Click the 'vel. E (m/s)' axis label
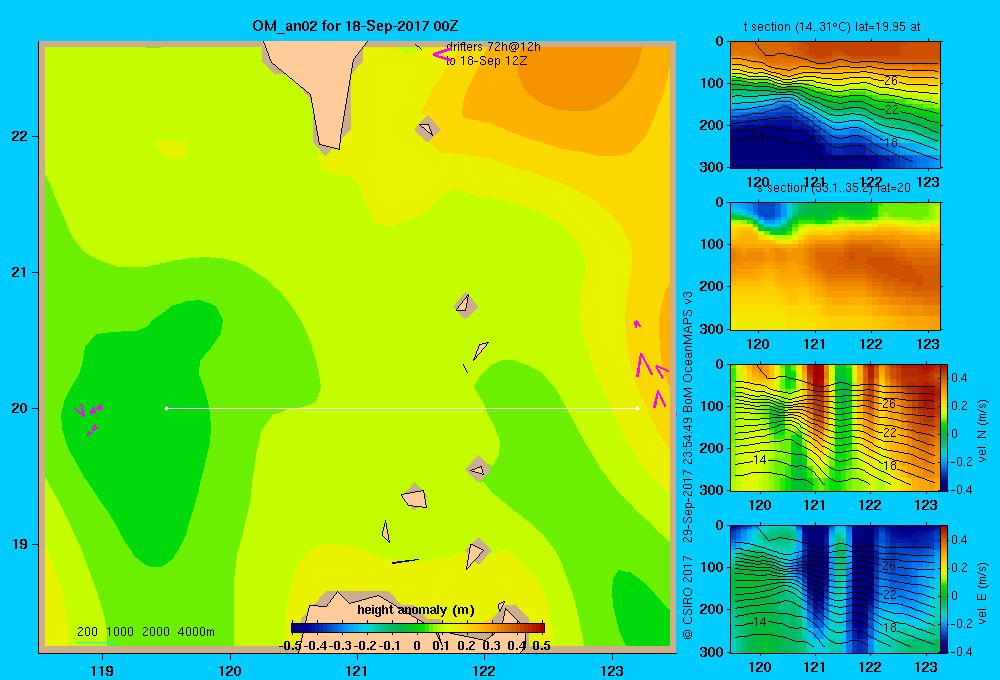The width and height of the screenshot is (1000, 680). (x=983, y=593)
